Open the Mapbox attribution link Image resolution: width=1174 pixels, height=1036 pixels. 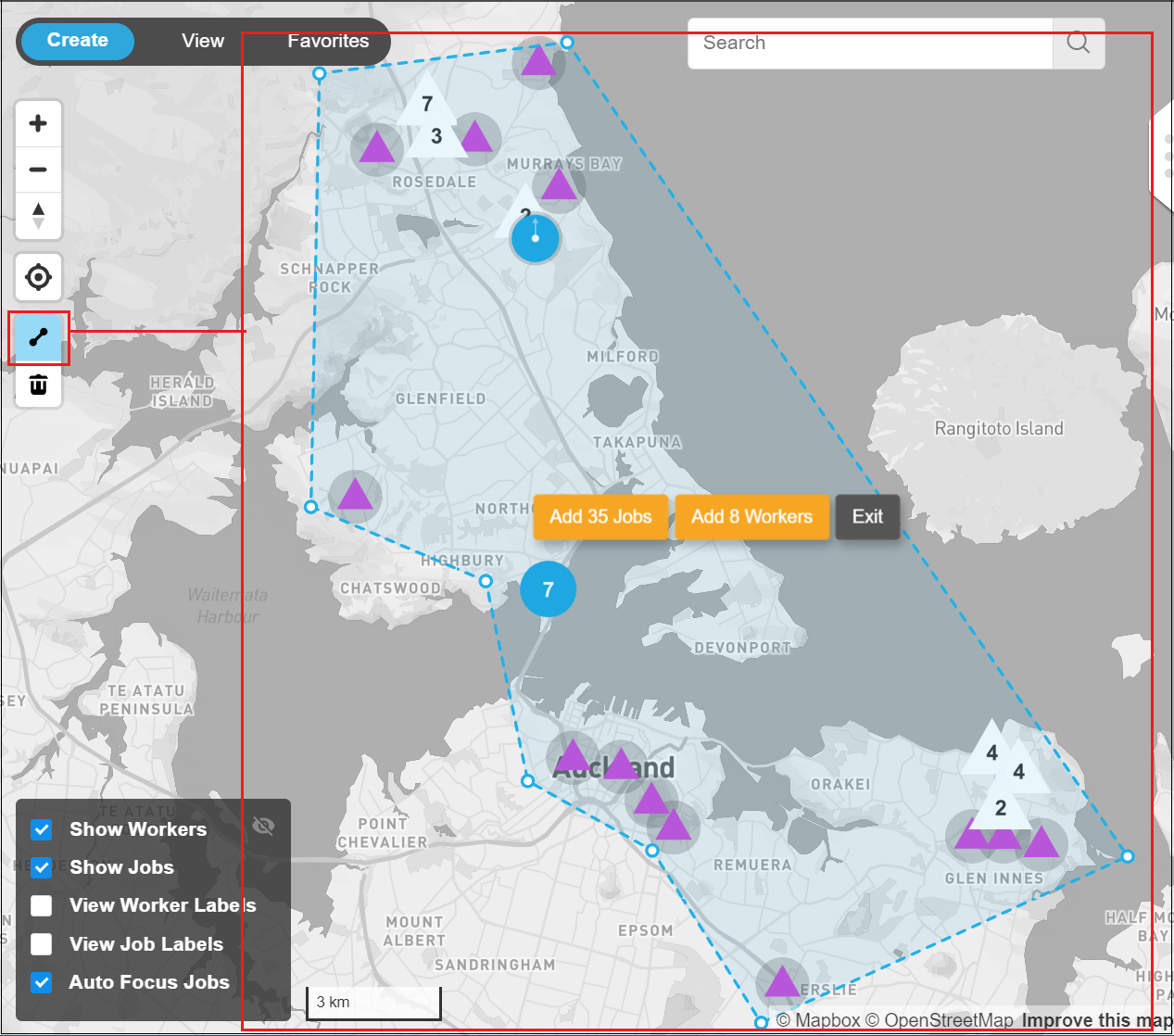click(x=818, y=1020)
